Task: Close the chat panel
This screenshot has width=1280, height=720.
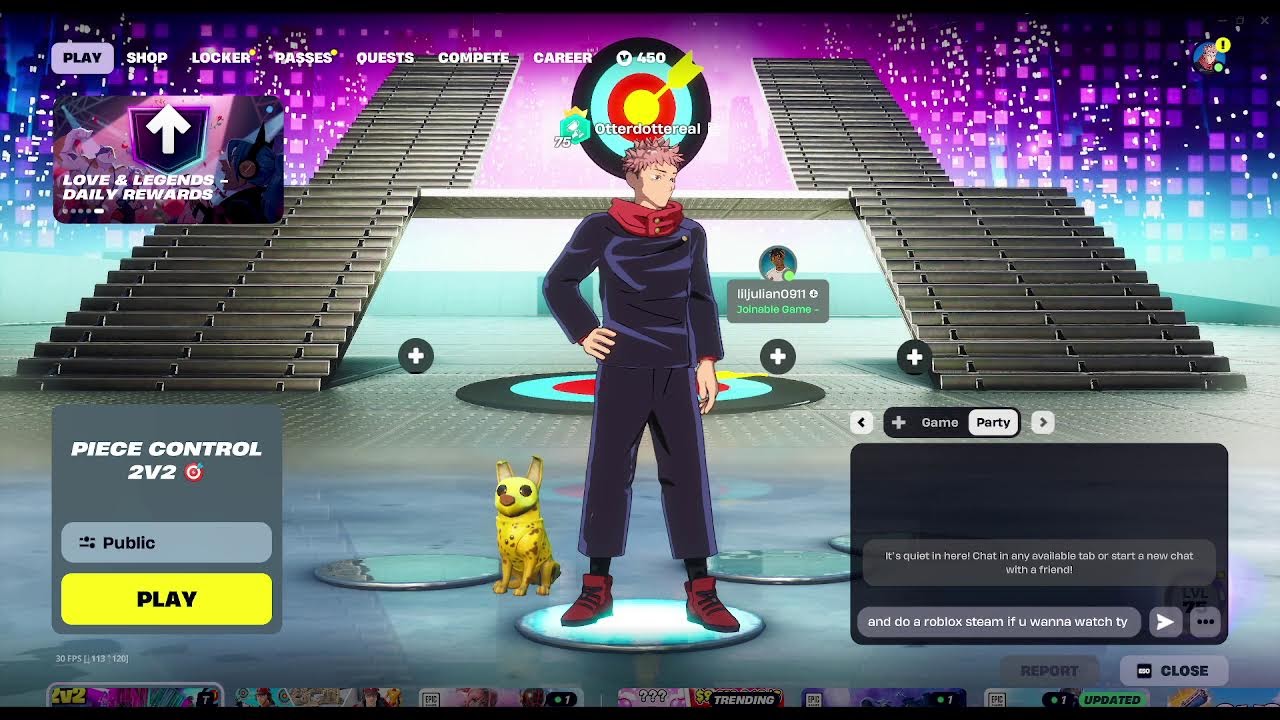Action: pos(1173,671)
